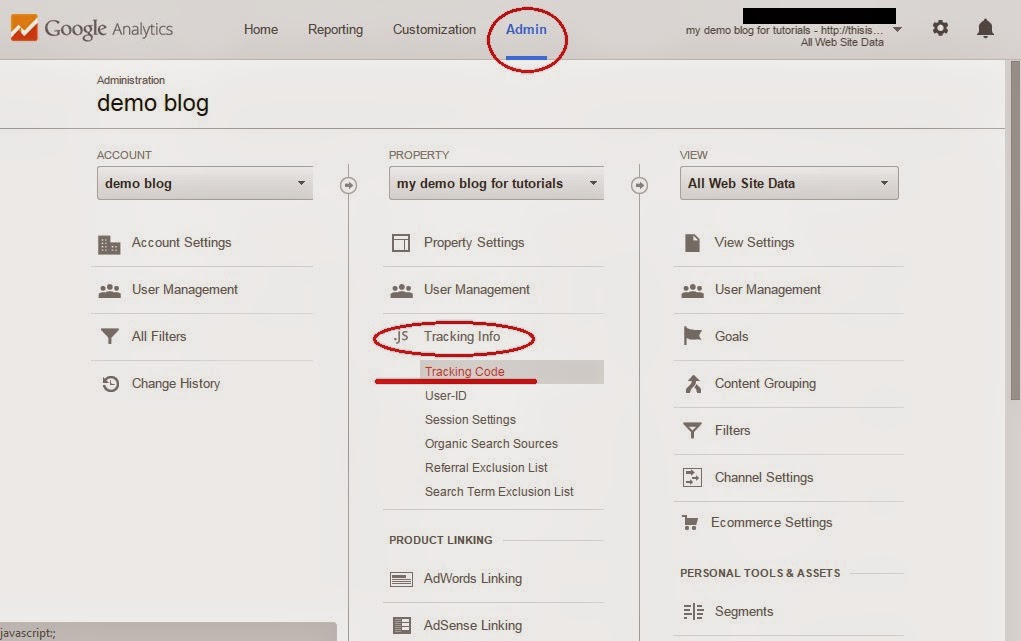Click the Segments icon
The width and height of the screenshot is (1021, 641).
tap(693, 612)
